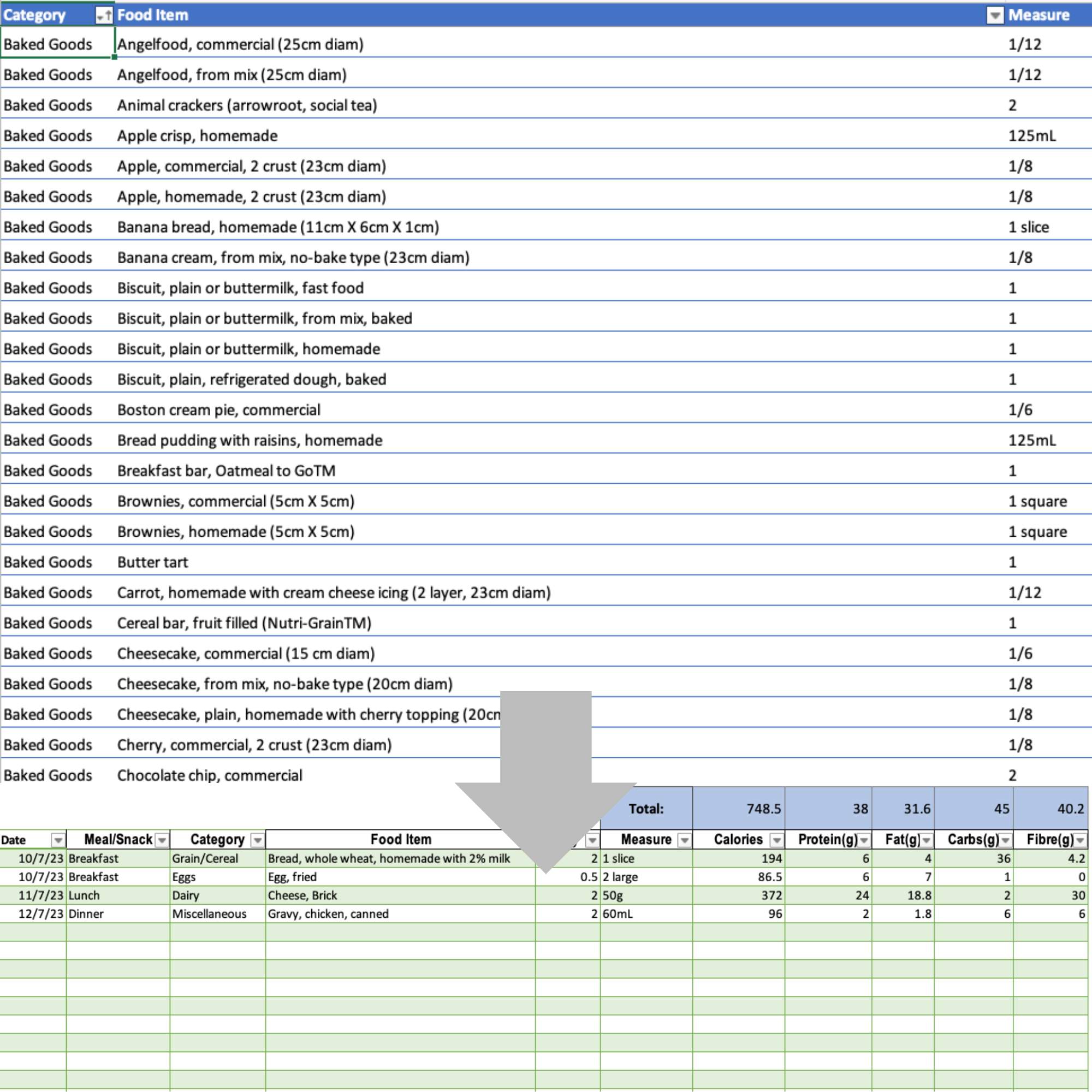
Task: Select the total fibre value 40.2
Action: [1051, 809]
